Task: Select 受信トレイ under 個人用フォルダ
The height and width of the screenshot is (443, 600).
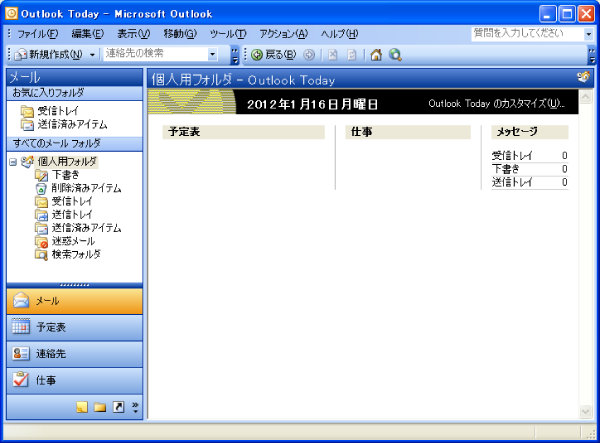Action: (72, 201)
